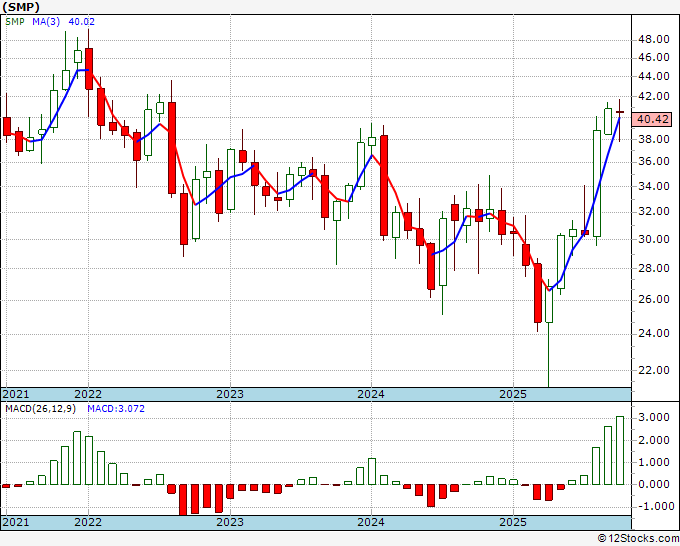Click 2024 on the MACD timeline
The width and height of the screenshot is (680, 546).
[x=371, y=522]
